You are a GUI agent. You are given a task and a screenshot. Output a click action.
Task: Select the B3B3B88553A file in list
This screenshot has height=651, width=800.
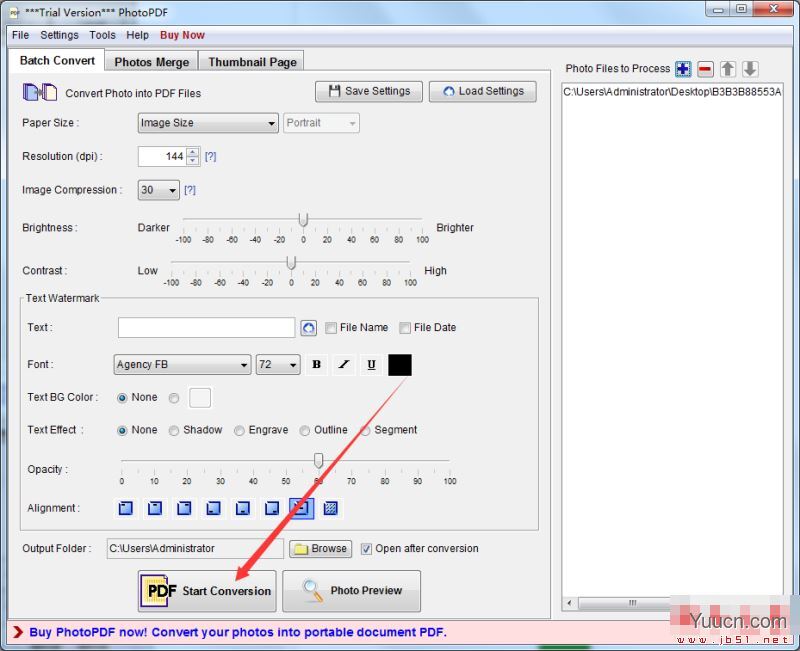(672, 92)
